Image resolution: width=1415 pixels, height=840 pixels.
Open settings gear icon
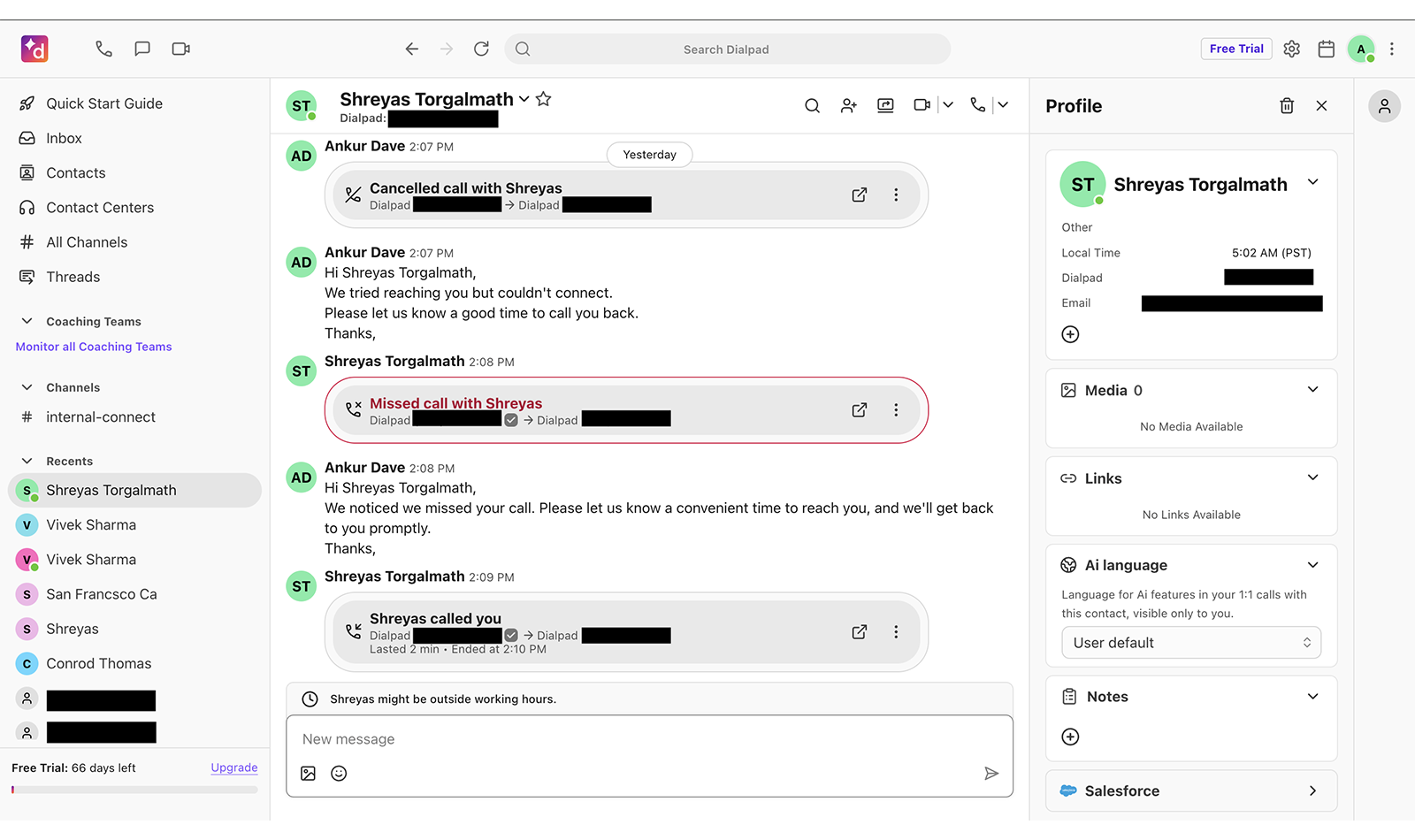pos(1292,49)
